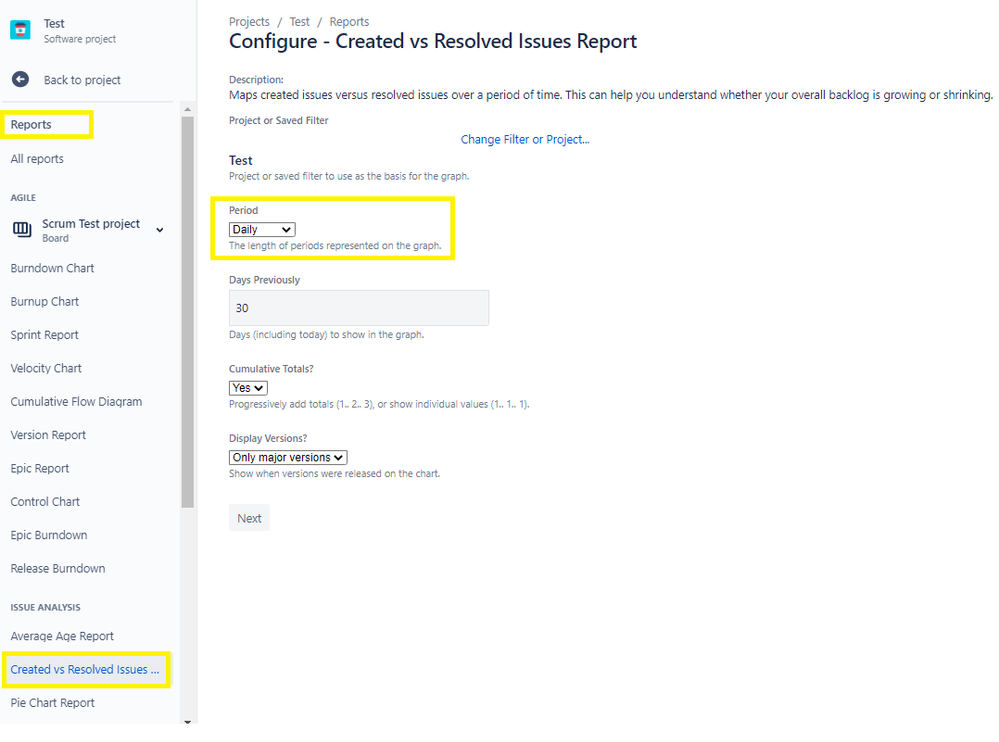The width and height of the screenshot is (999, 742).
Task: Expand the Scrum Test project board chevron
Action: pos(158,229)
